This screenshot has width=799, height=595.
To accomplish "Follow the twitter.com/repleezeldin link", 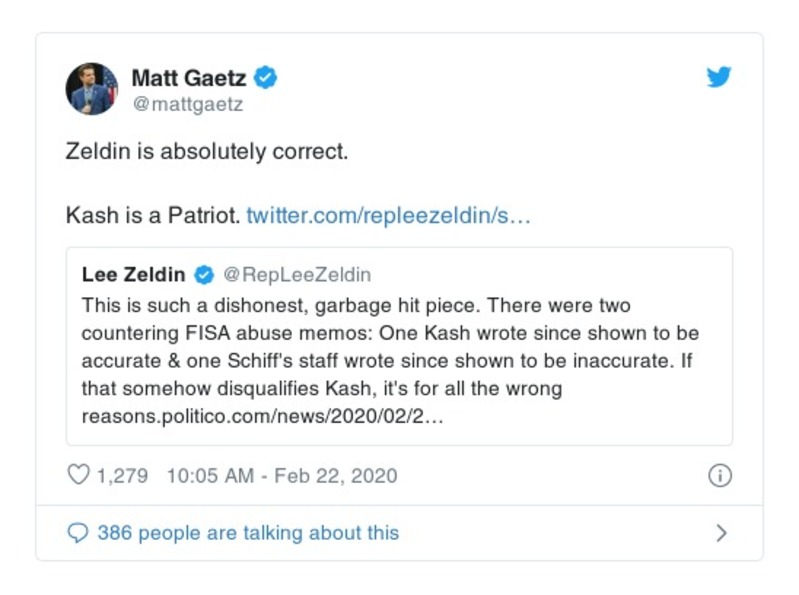I will click(x=388, y=215).
